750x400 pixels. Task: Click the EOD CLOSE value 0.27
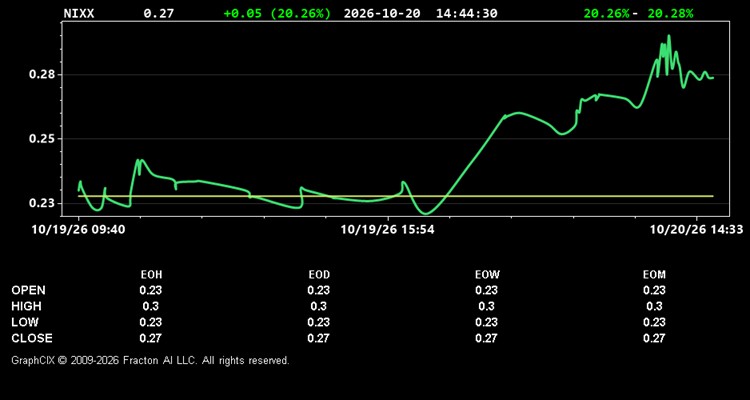(319, 338)
